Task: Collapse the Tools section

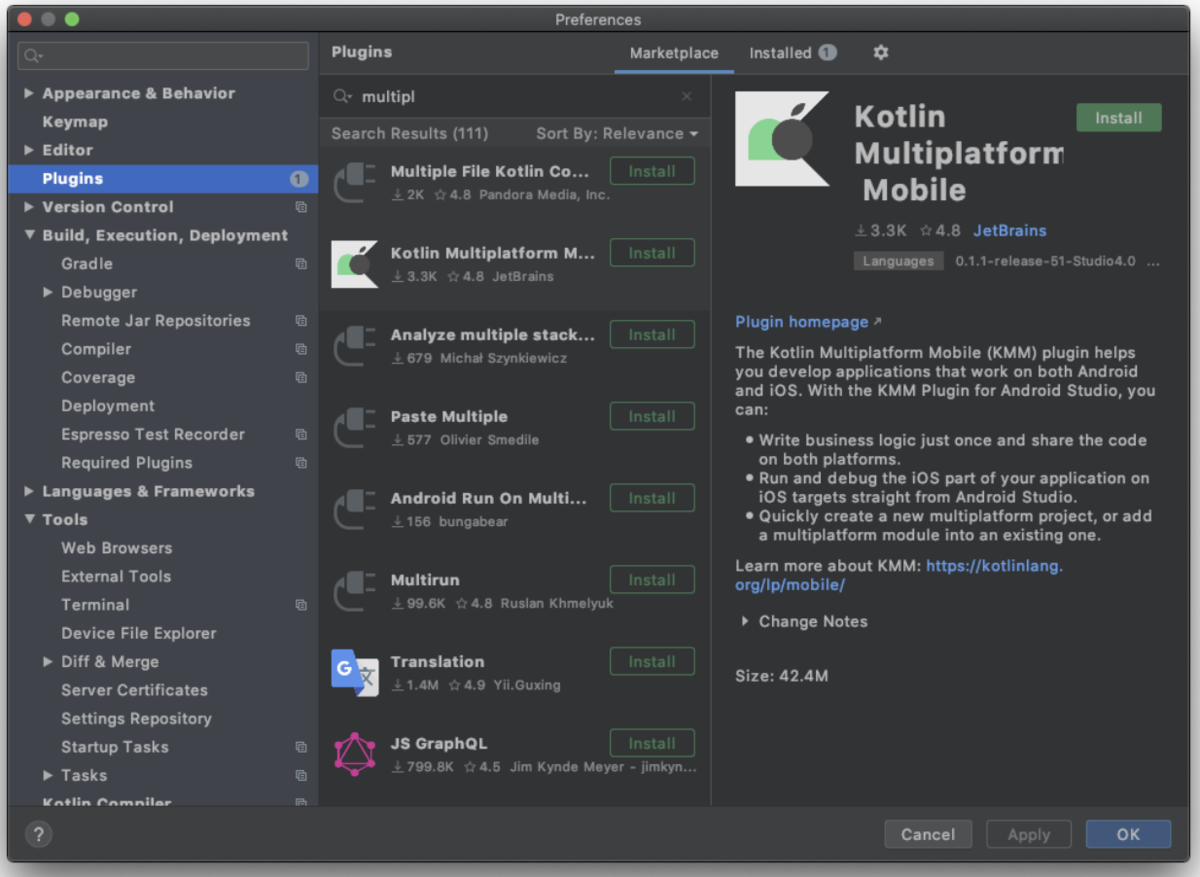Action: 29,520
